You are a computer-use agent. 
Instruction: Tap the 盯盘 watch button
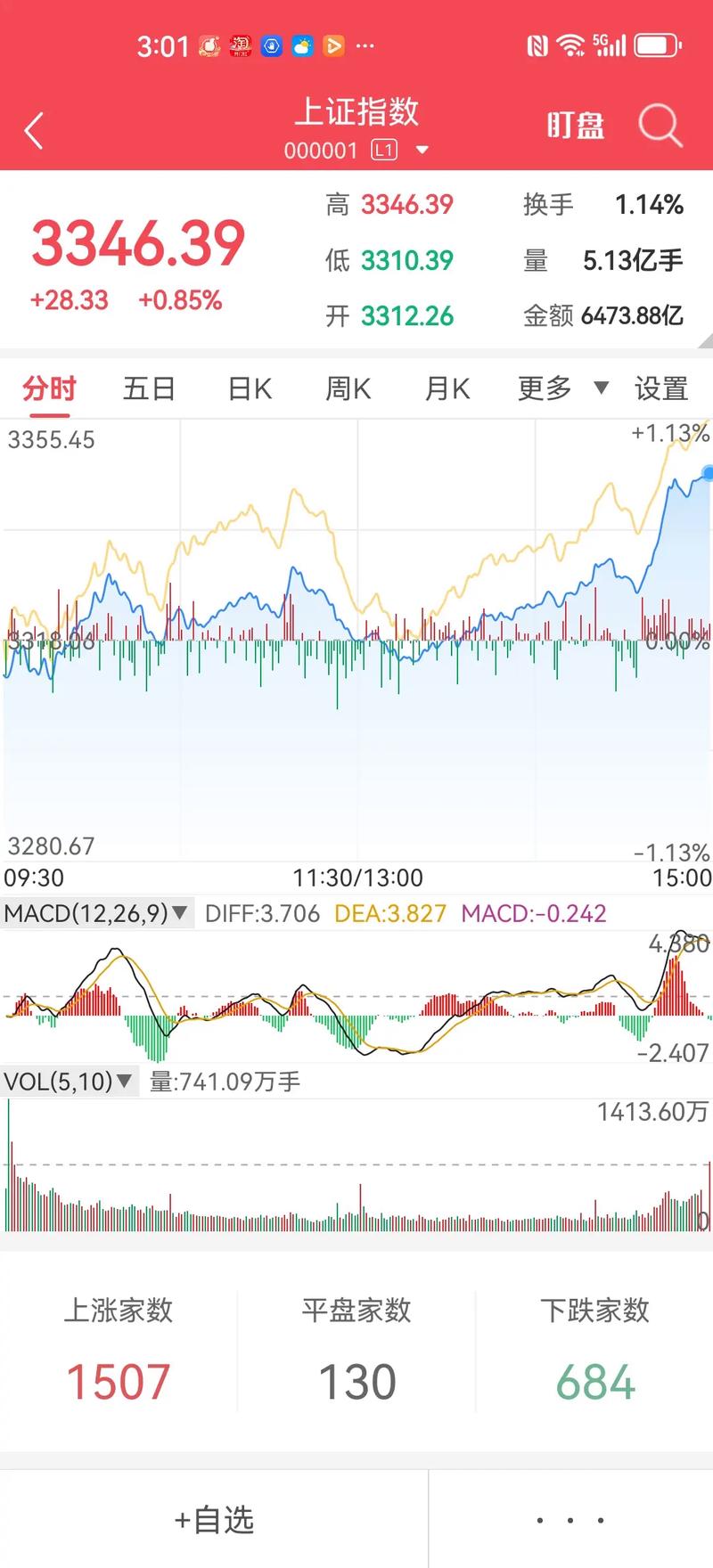click(576, 126)
